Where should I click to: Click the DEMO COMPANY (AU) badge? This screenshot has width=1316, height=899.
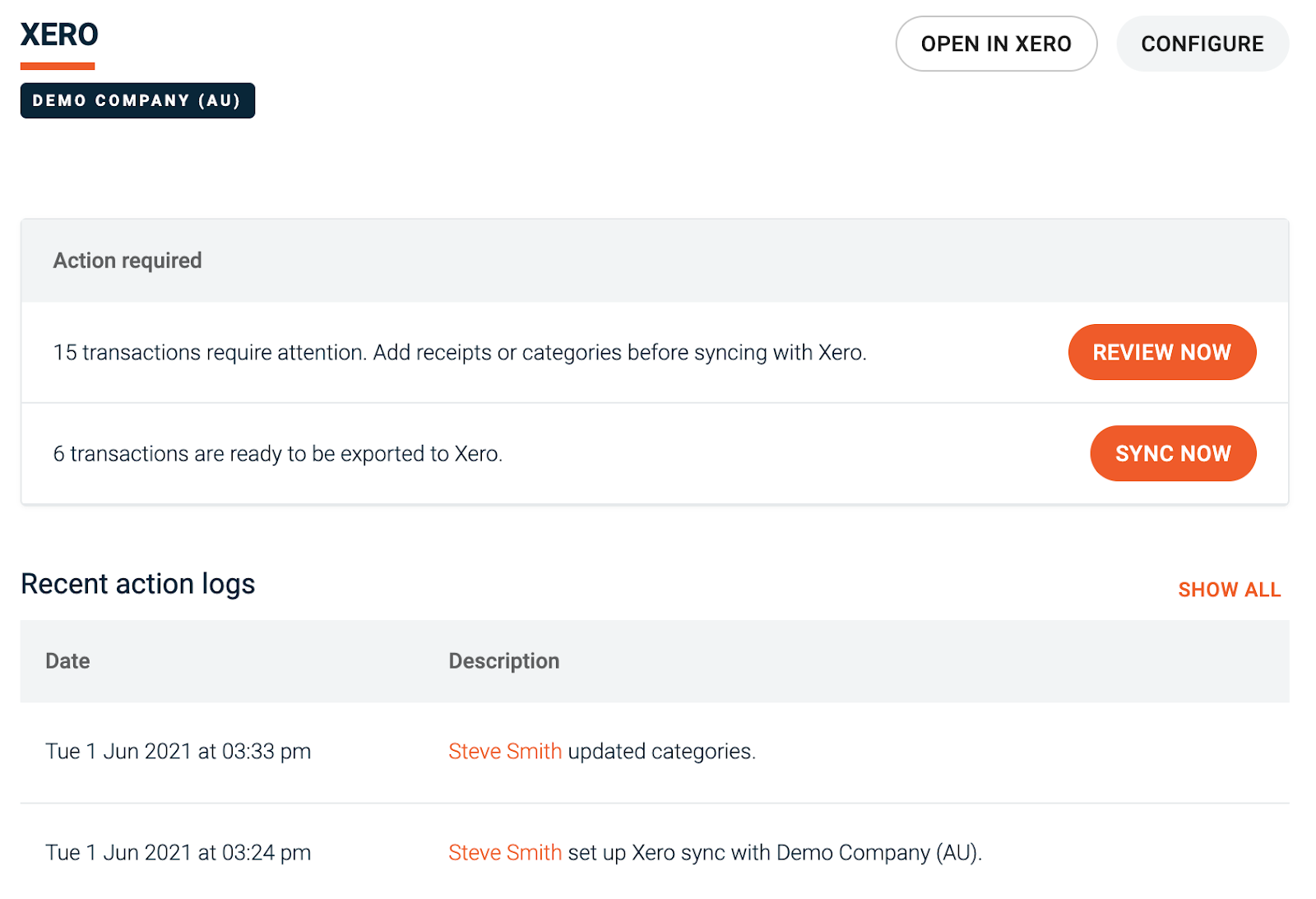click(x=137, y=100)
